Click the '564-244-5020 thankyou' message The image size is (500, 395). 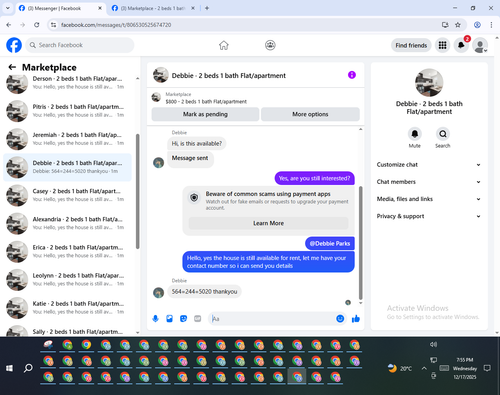204,292
